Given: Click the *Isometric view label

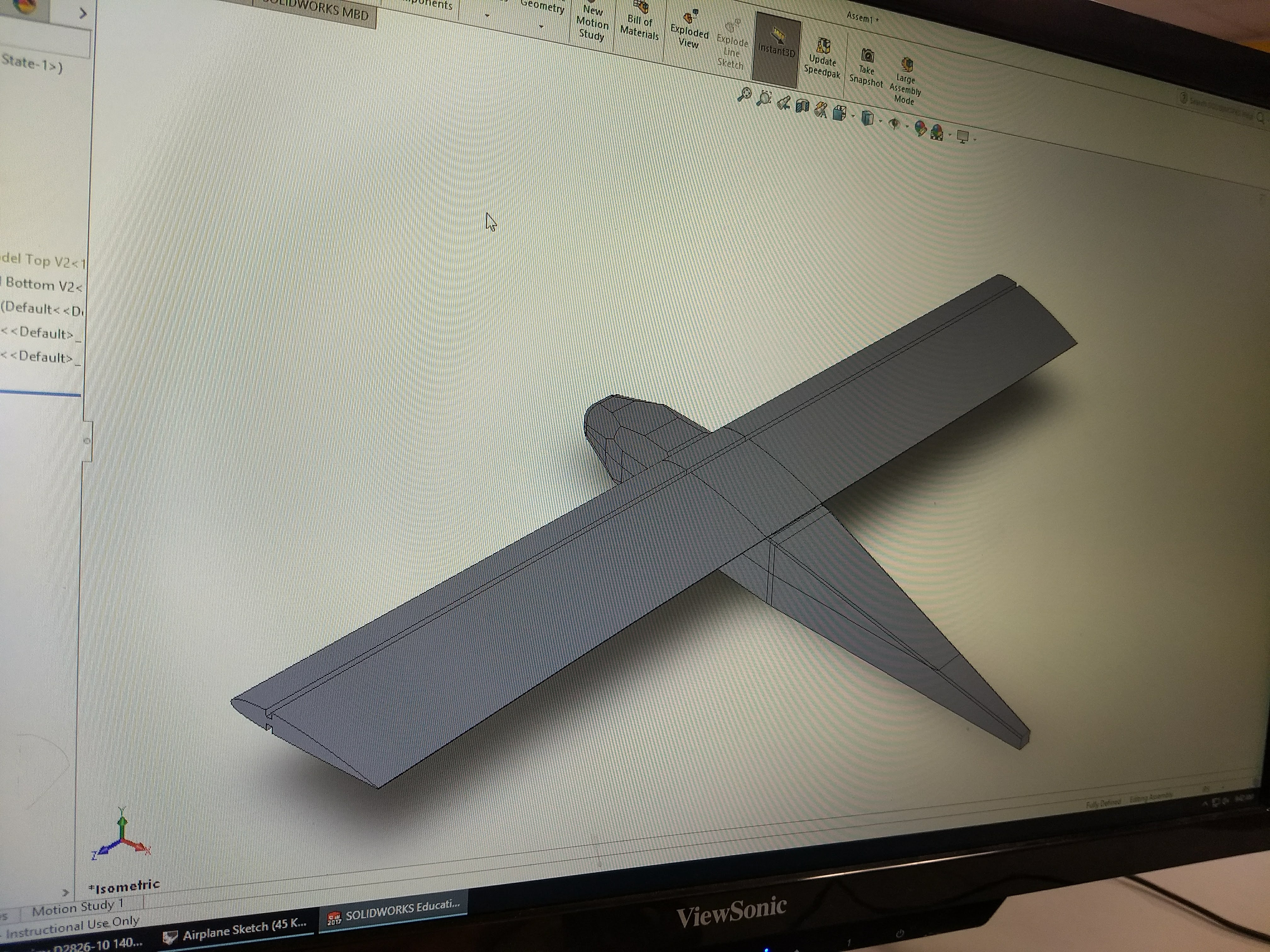Looking at the screenshot, I should (x=124, y=887).
